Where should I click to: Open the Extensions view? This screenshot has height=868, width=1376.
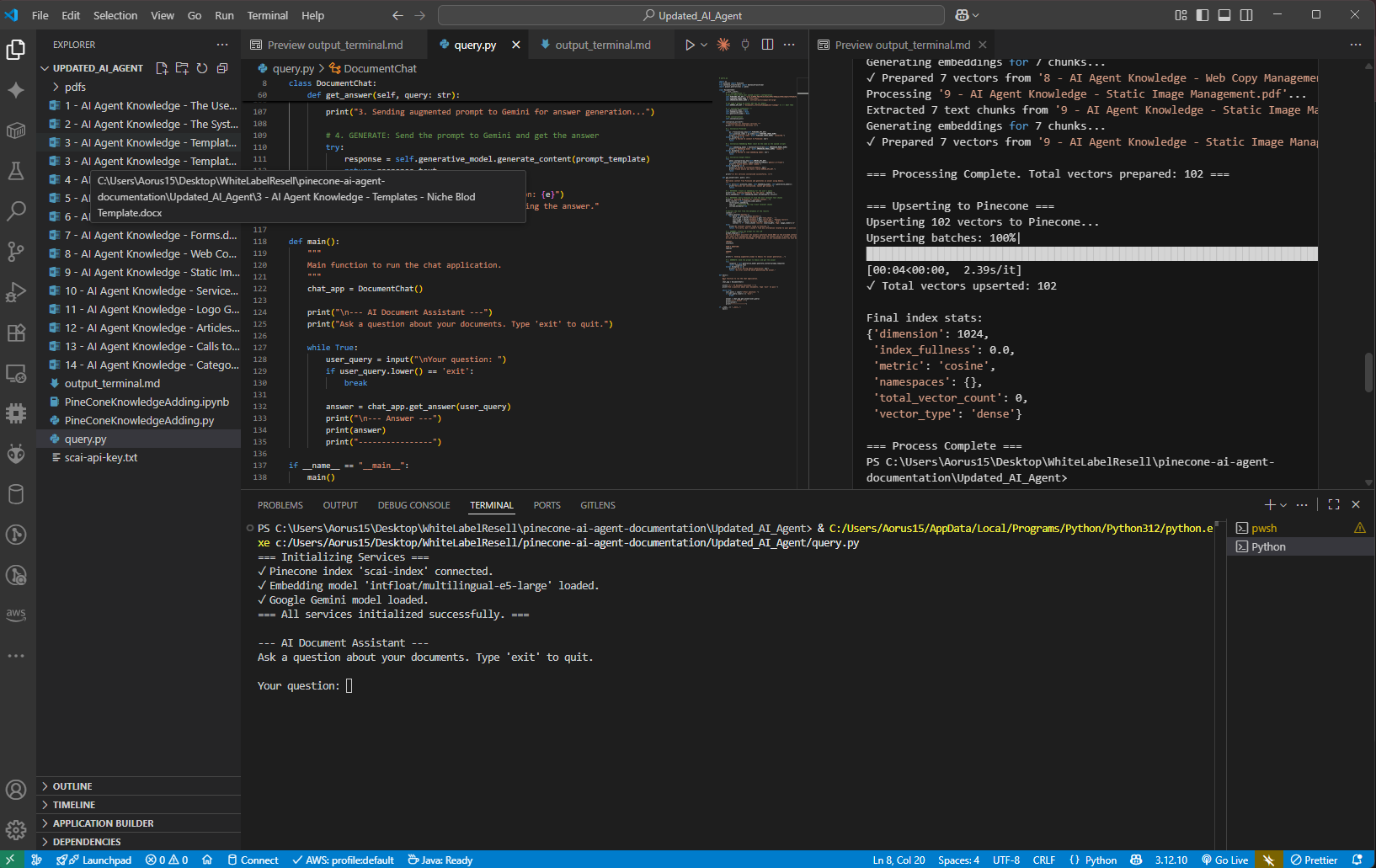coord(16,333)
